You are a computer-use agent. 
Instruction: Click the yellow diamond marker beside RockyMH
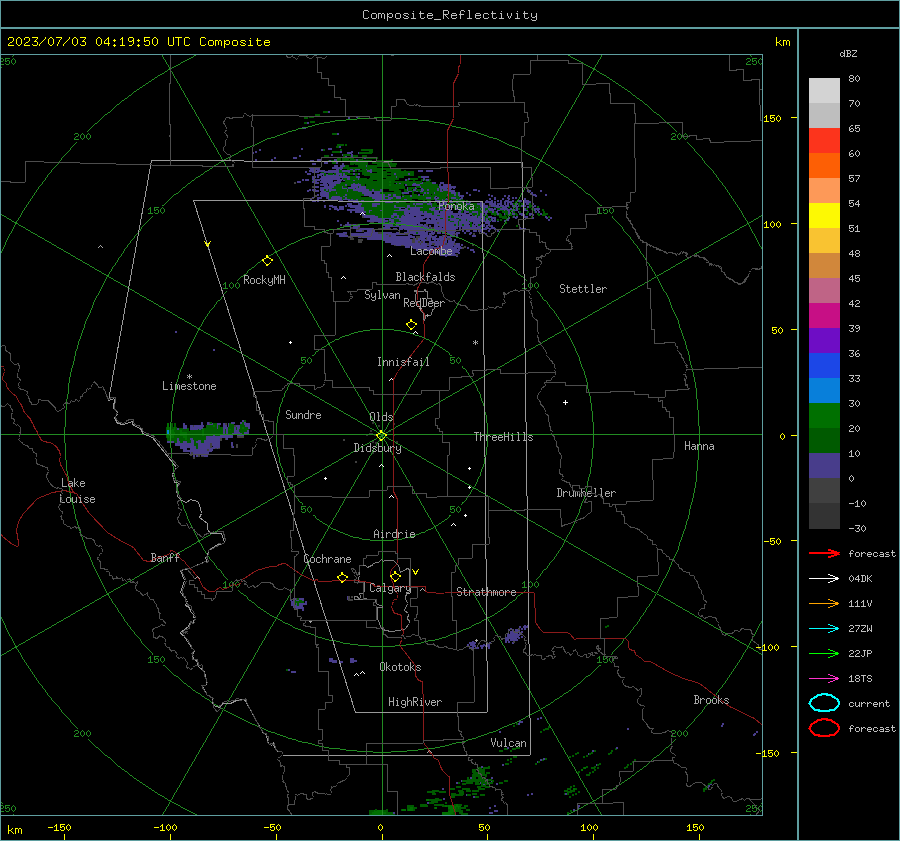pos(267,261)
